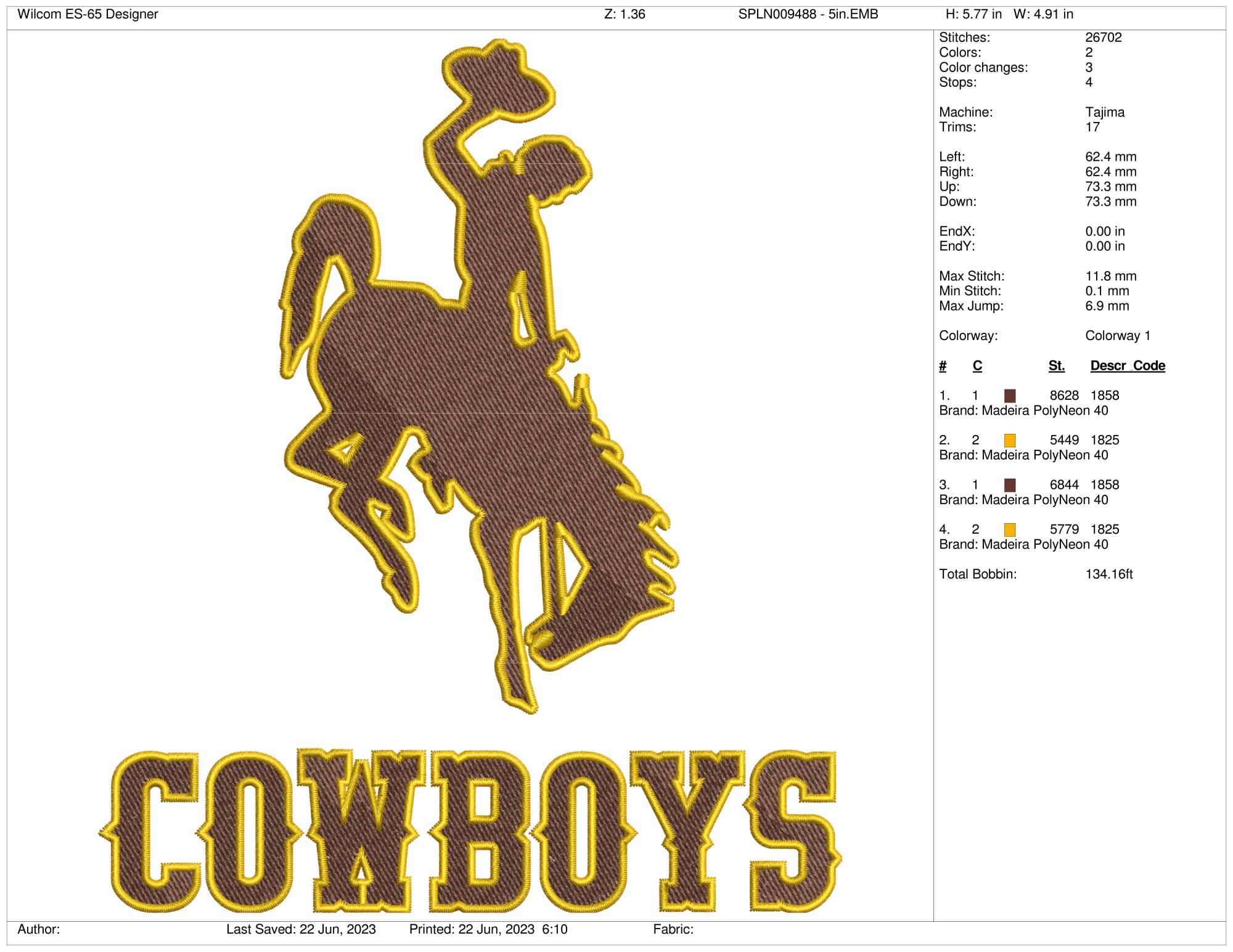Click the 'Stops:' label
Screen dimensions: 1233x952
(x=957, y=82)
